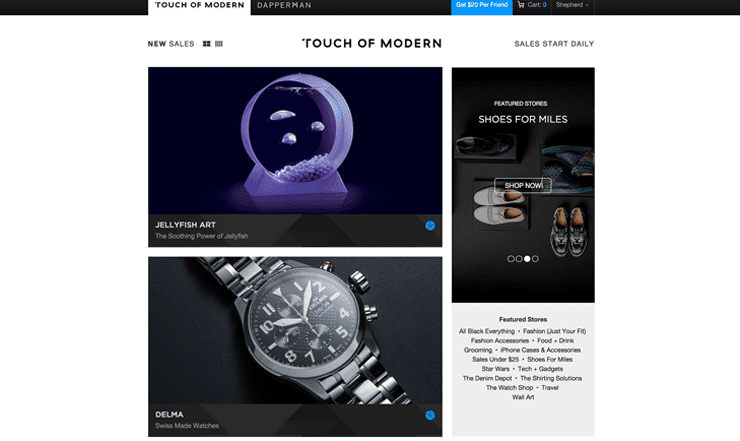Open the Shepherd account dropdown
740x441 pixels.
tap(572, 5)
